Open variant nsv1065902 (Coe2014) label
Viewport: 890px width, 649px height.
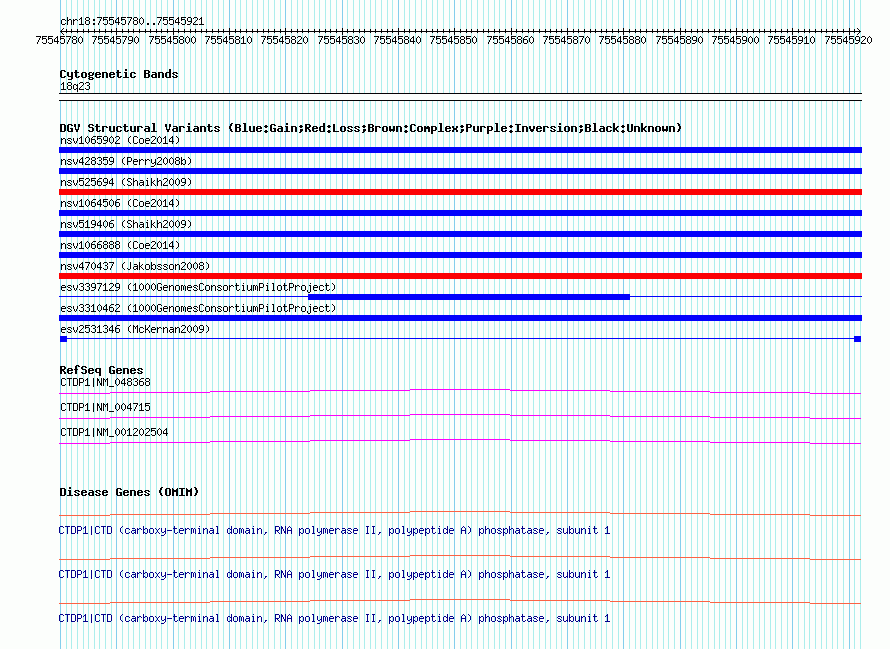(x=120, y=140)
